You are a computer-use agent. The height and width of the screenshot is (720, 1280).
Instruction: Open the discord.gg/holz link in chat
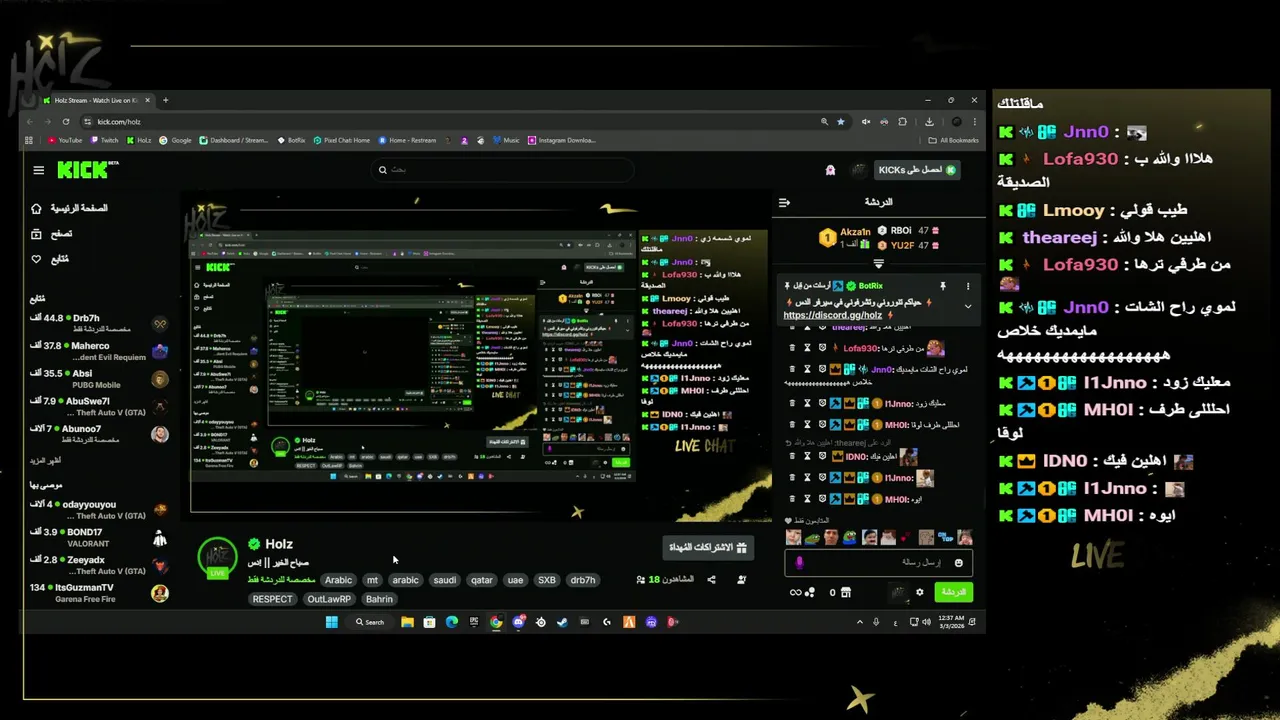pos(833,315)
